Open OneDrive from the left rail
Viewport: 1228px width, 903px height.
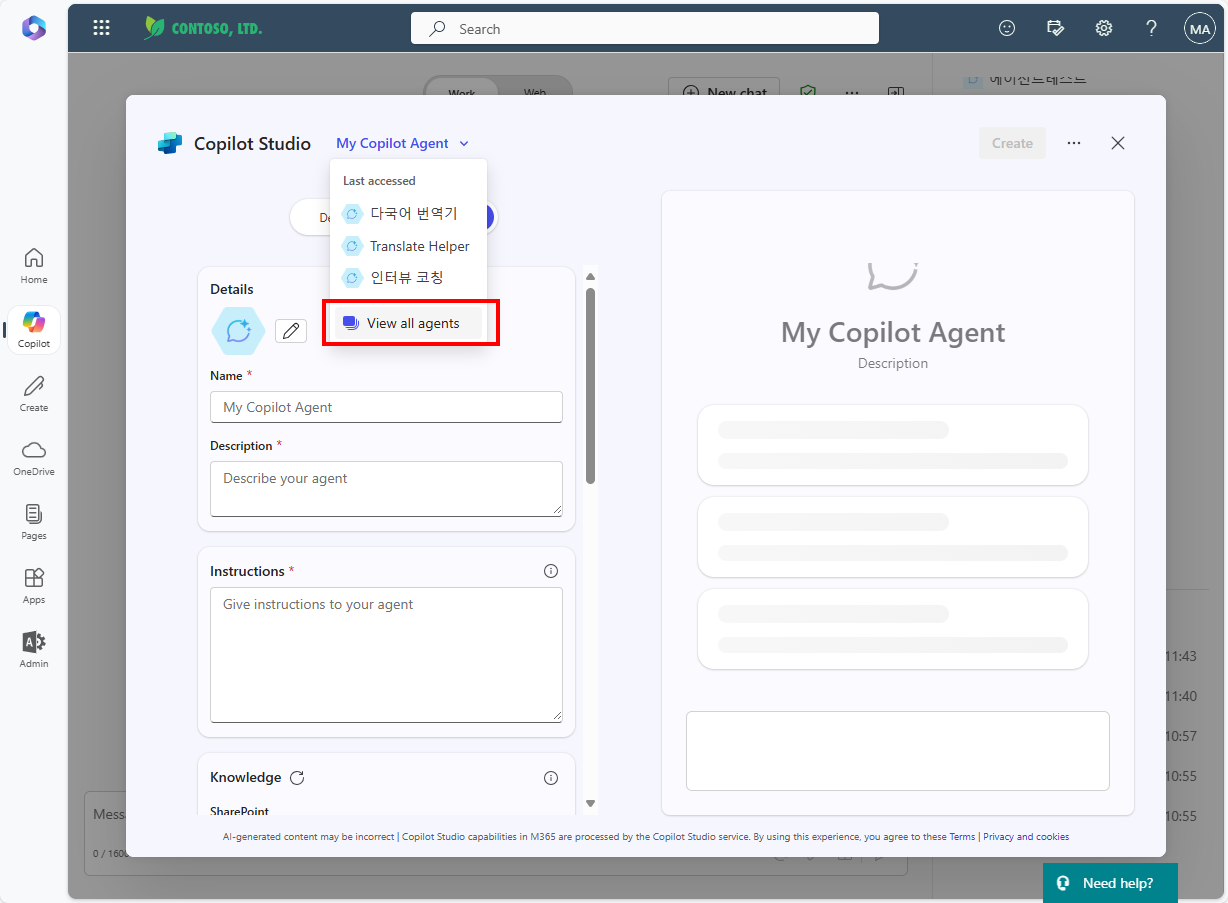(34, 458)
